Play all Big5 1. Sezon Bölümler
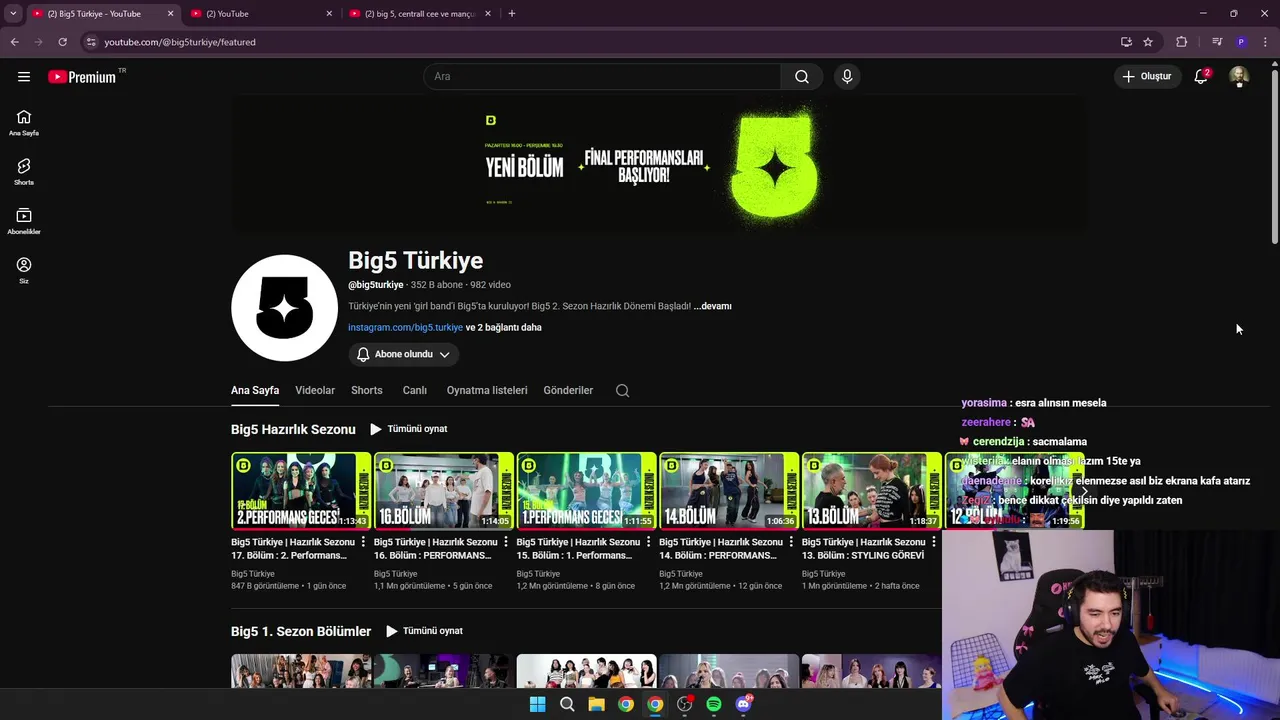 424,631
